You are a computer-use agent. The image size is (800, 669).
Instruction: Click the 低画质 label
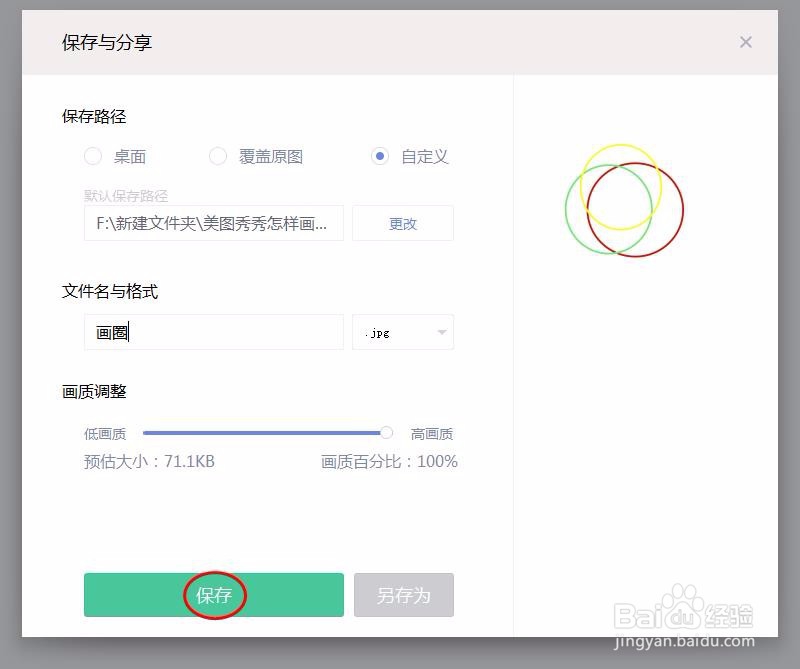(105, 434)
